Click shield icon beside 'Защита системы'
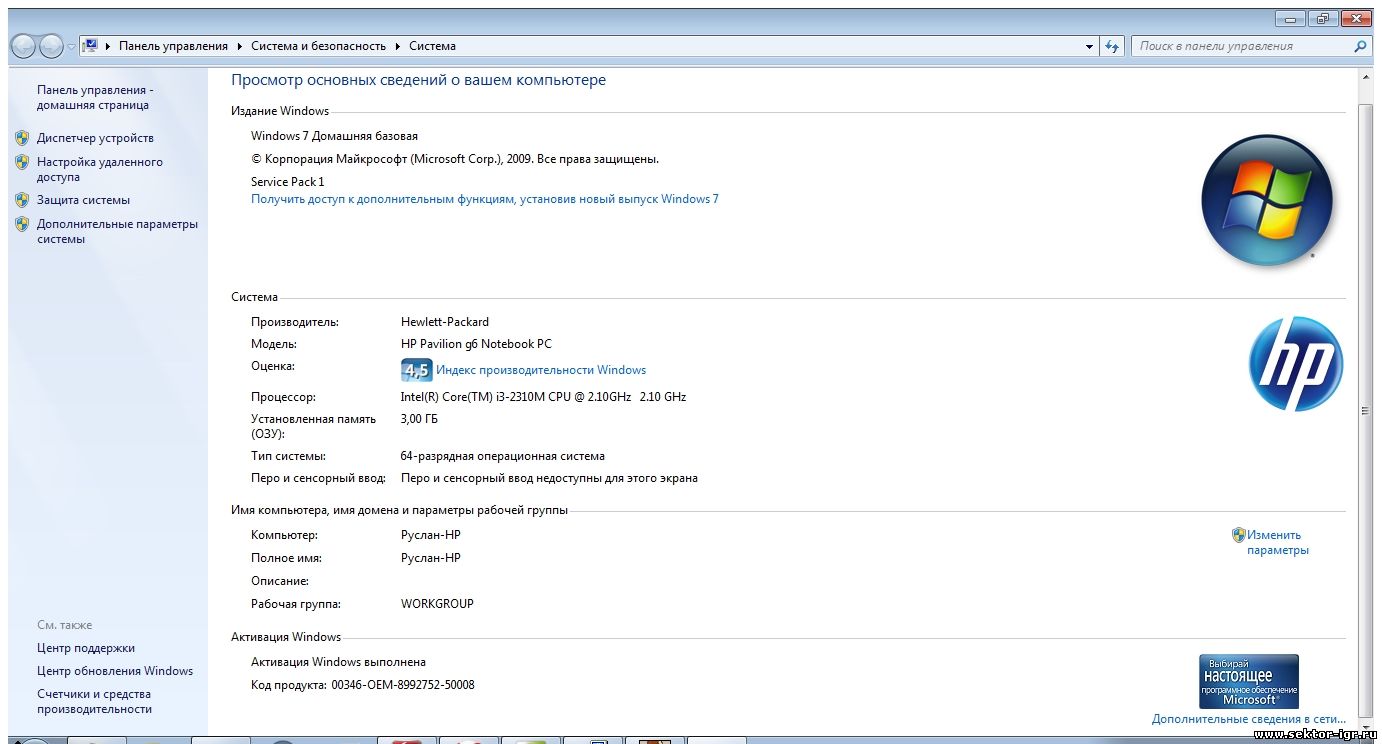 click(x=22, y=200)
